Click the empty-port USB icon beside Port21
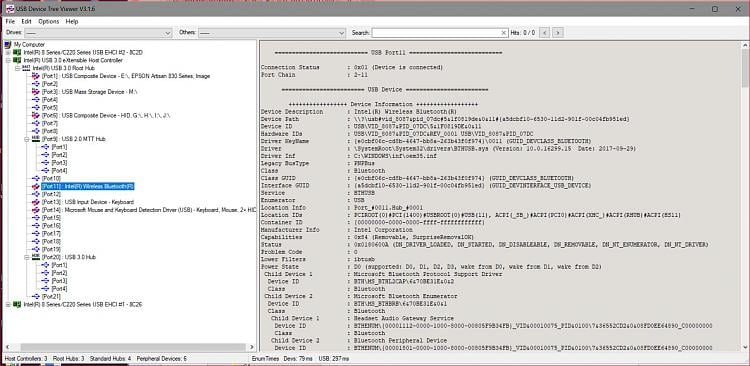 36,297
